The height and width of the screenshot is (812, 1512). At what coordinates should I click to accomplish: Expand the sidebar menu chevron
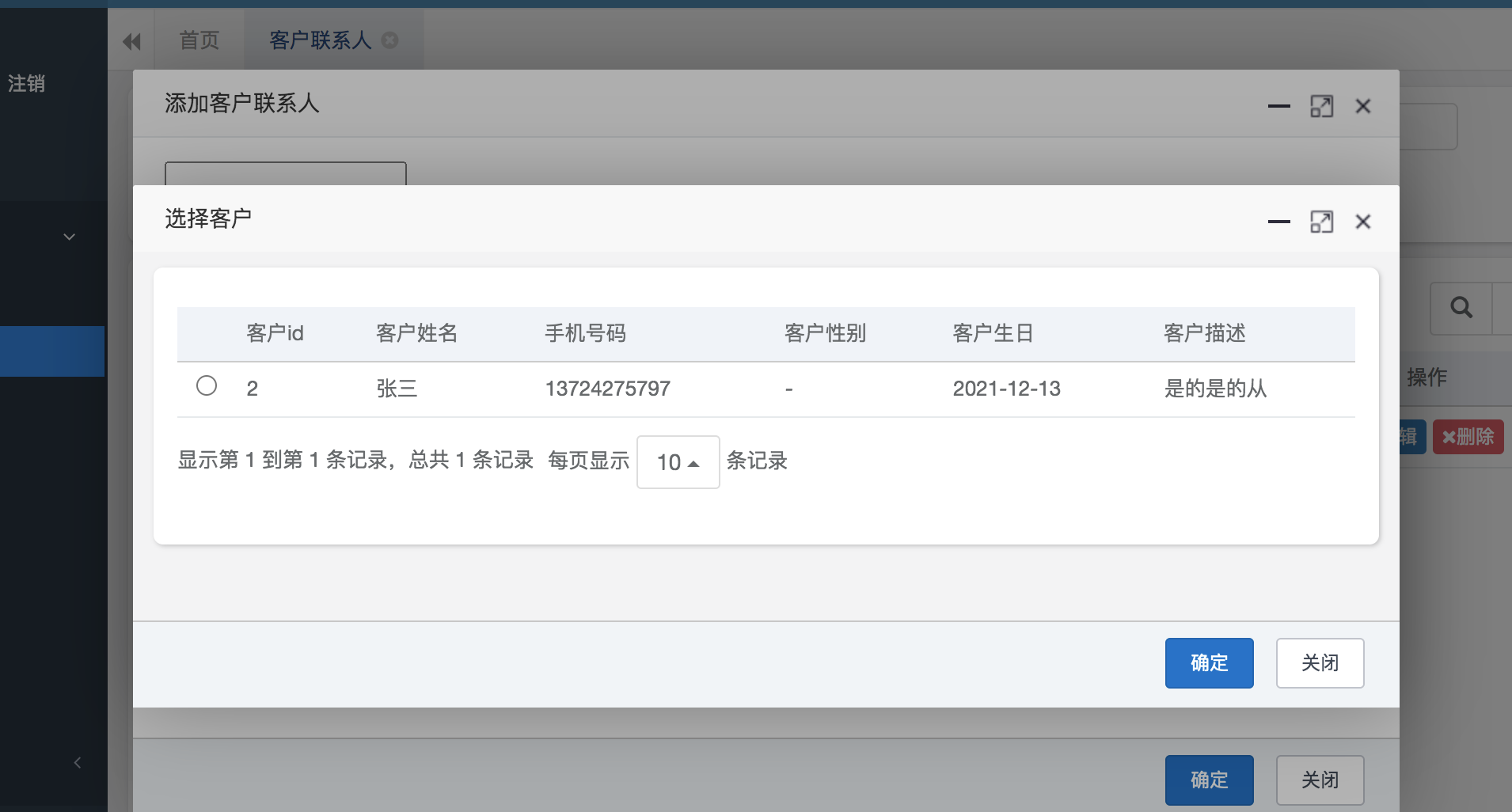click(x=69, y=236)
